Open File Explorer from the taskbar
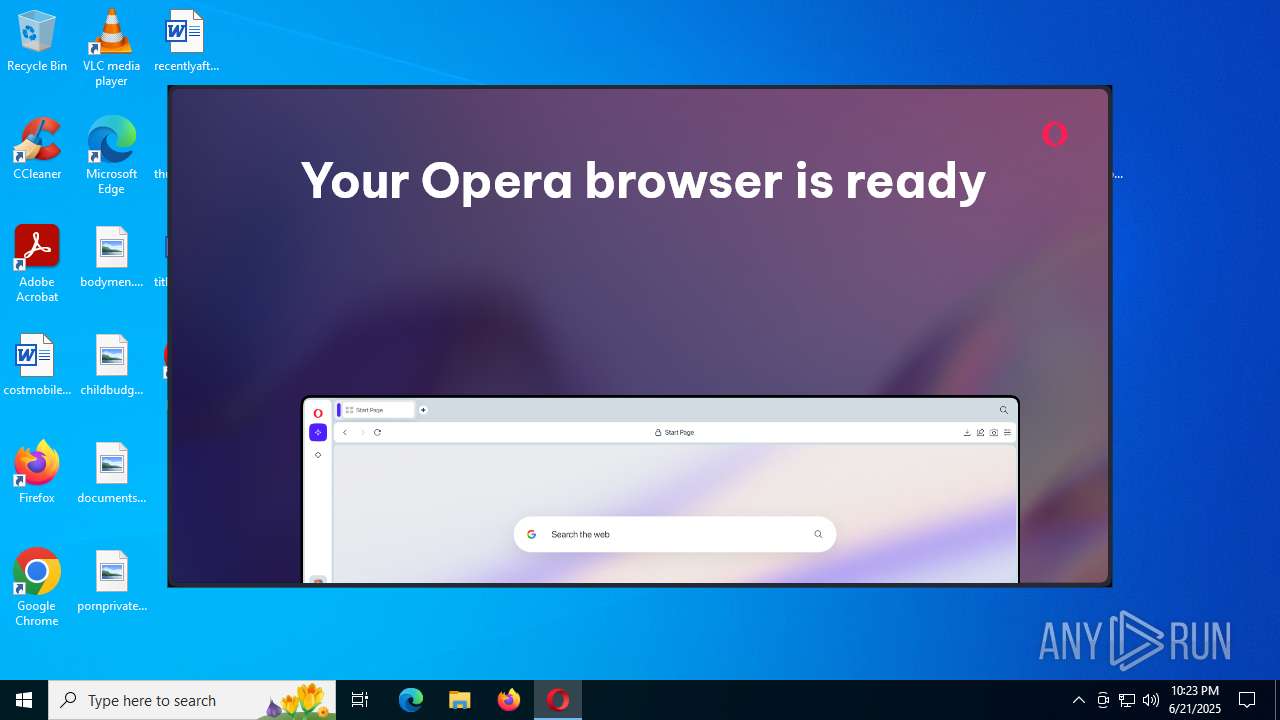The width and height of the screenshot is (1280, 720). (459, 700)
